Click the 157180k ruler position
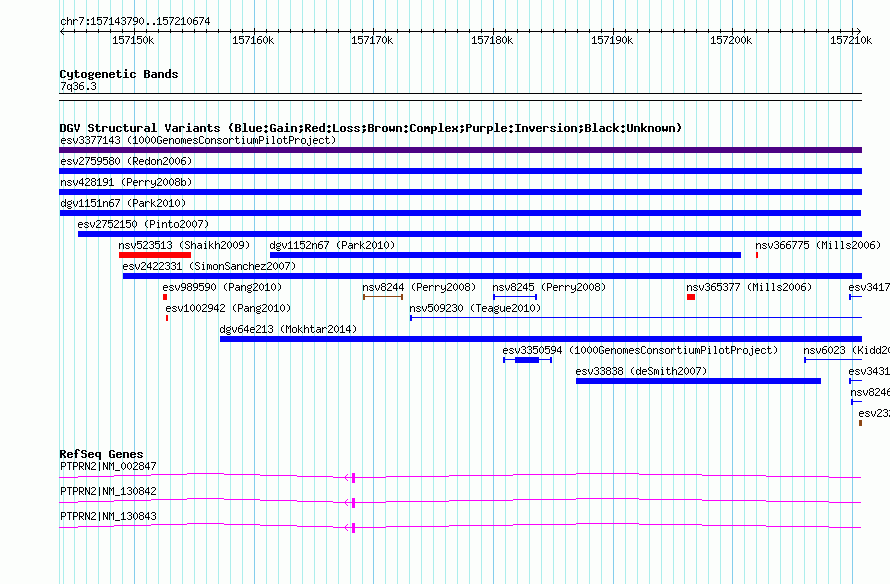The image size is (890, 584). coord(492,40)
